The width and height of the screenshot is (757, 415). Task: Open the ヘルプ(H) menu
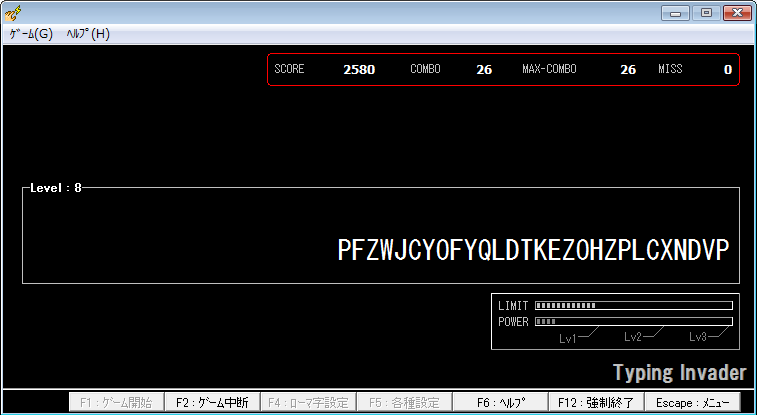tap(88, 34)
